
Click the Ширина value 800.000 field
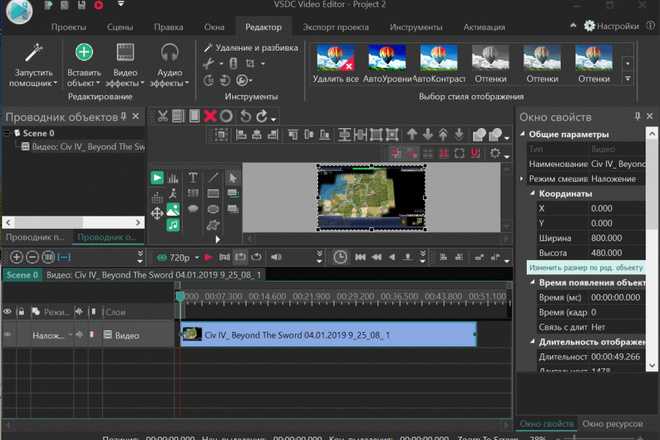(616, 238)
